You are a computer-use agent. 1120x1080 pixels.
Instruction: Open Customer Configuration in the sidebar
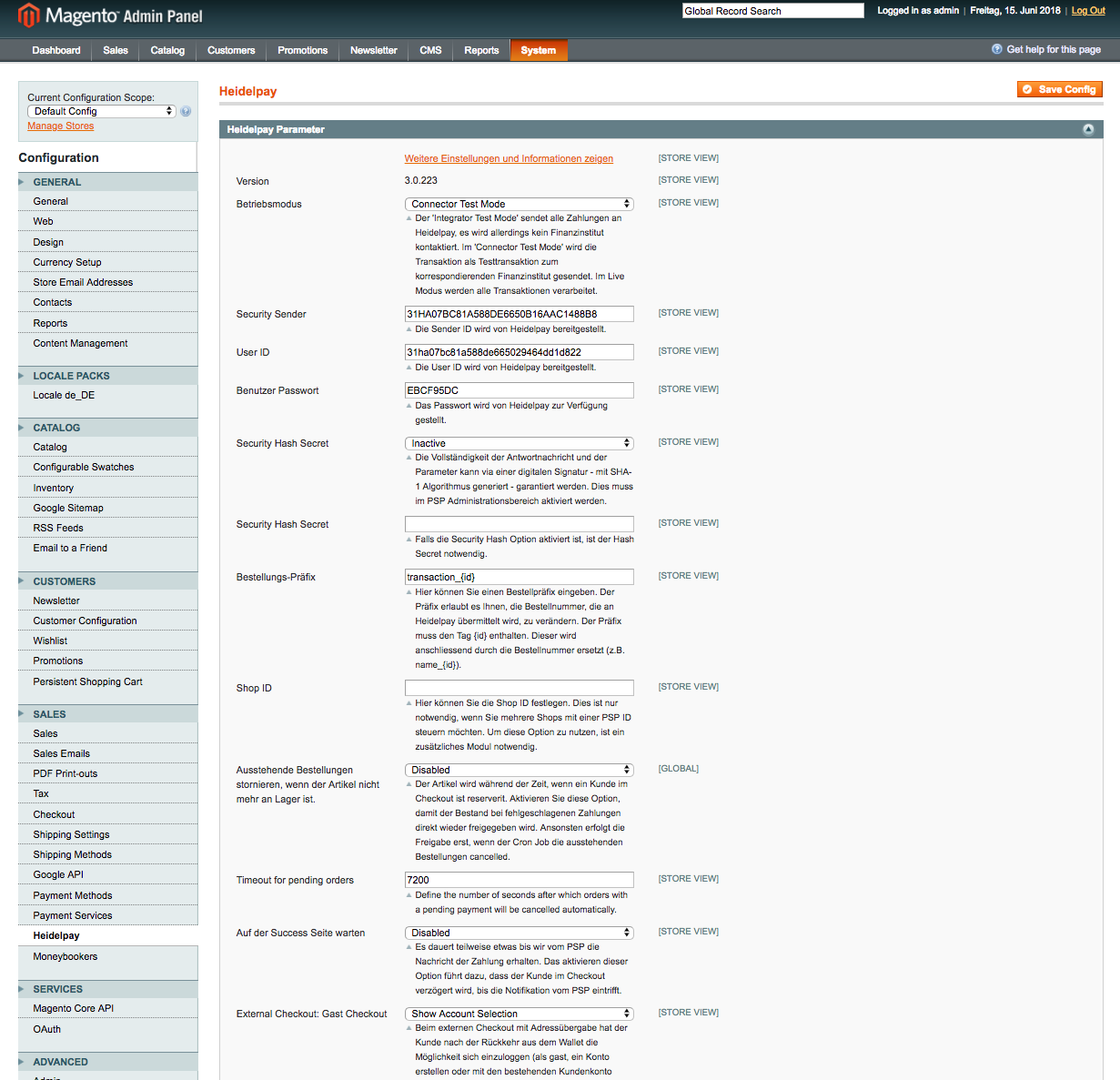(108, 621)
